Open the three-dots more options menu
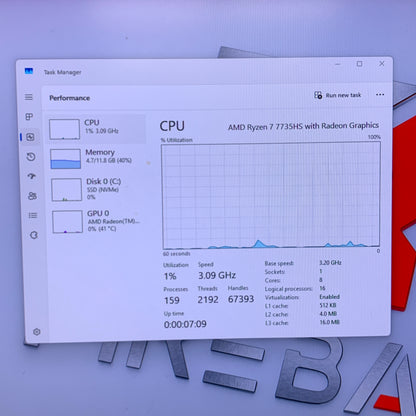416x416 pixels. (380, 95)
